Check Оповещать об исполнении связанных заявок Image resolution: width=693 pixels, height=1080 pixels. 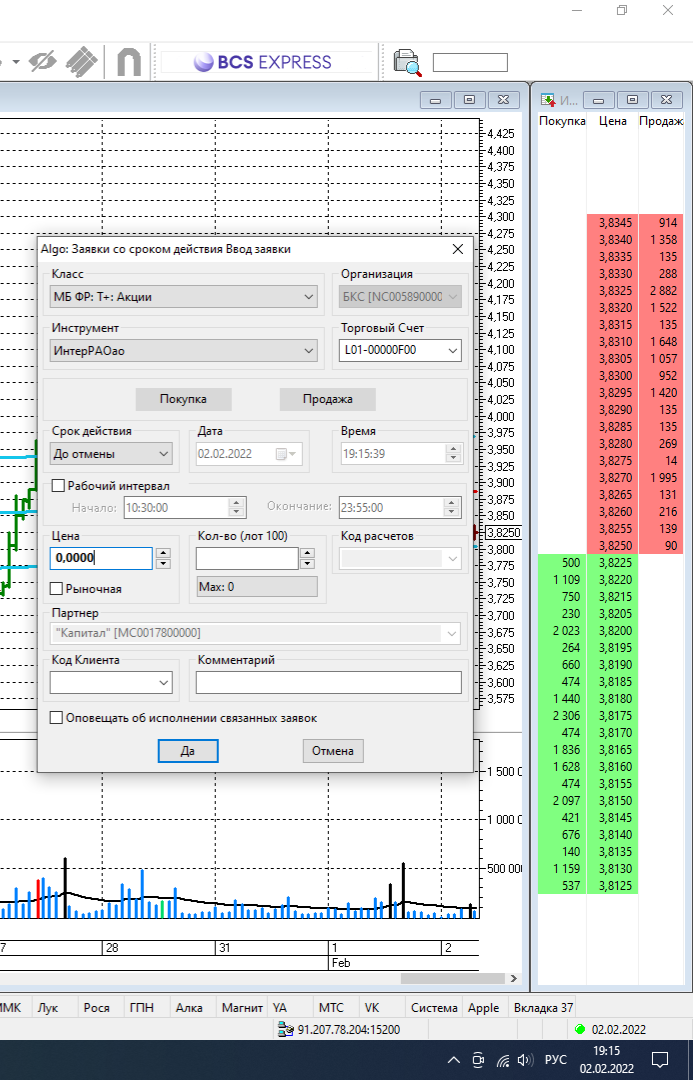coord(57,718)
